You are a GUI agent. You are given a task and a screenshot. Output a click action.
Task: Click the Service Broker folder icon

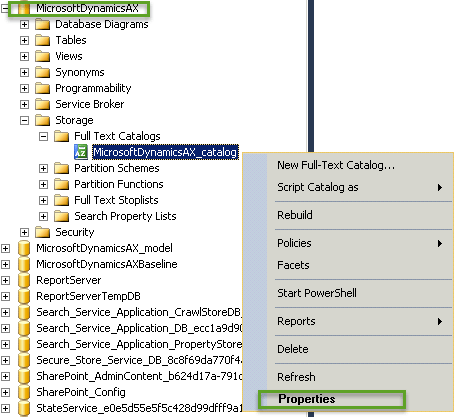pyautogui.click(x=42, y=104)
